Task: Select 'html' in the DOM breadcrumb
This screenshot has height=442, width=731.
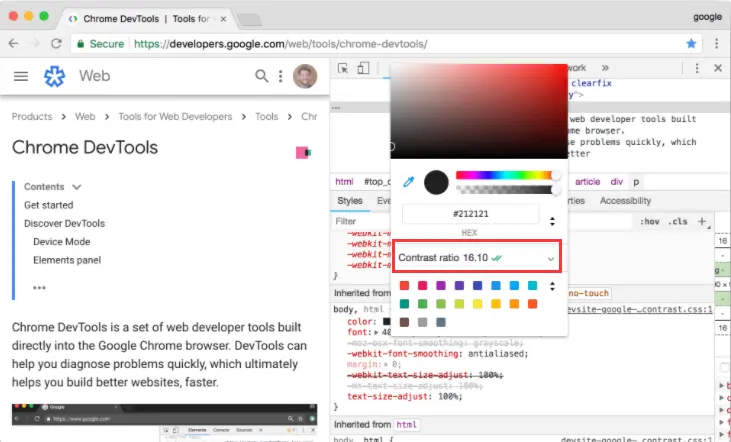Action: pos(345,182)
